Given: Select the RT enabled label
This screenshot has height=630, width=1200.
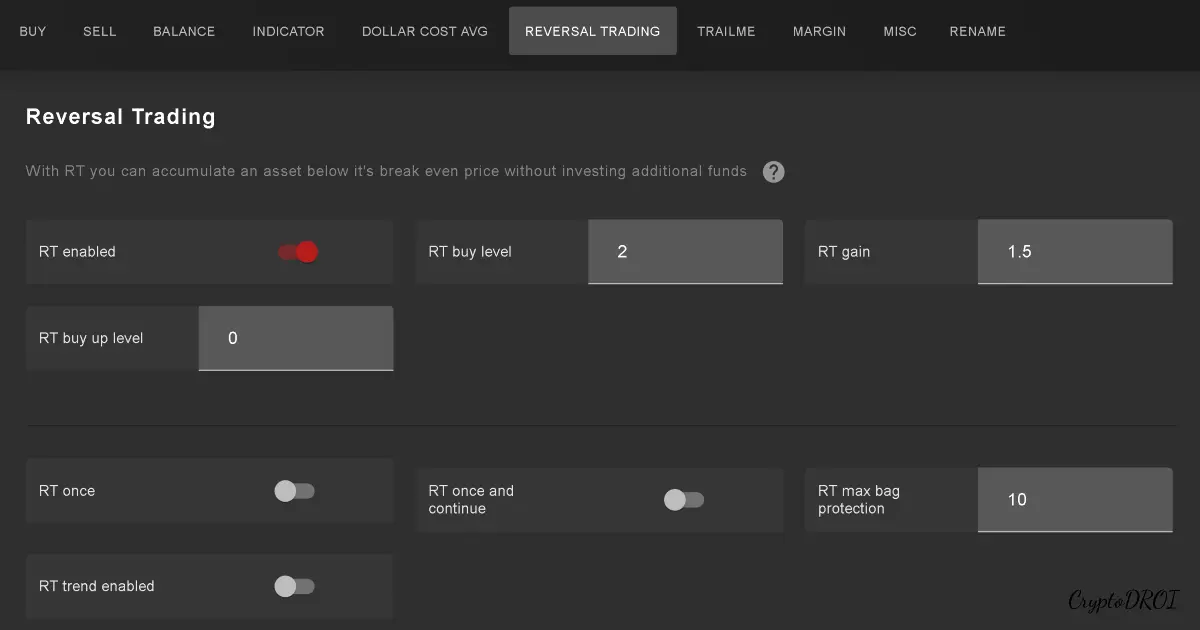Looking at the screenshot, I should point(77,252).
